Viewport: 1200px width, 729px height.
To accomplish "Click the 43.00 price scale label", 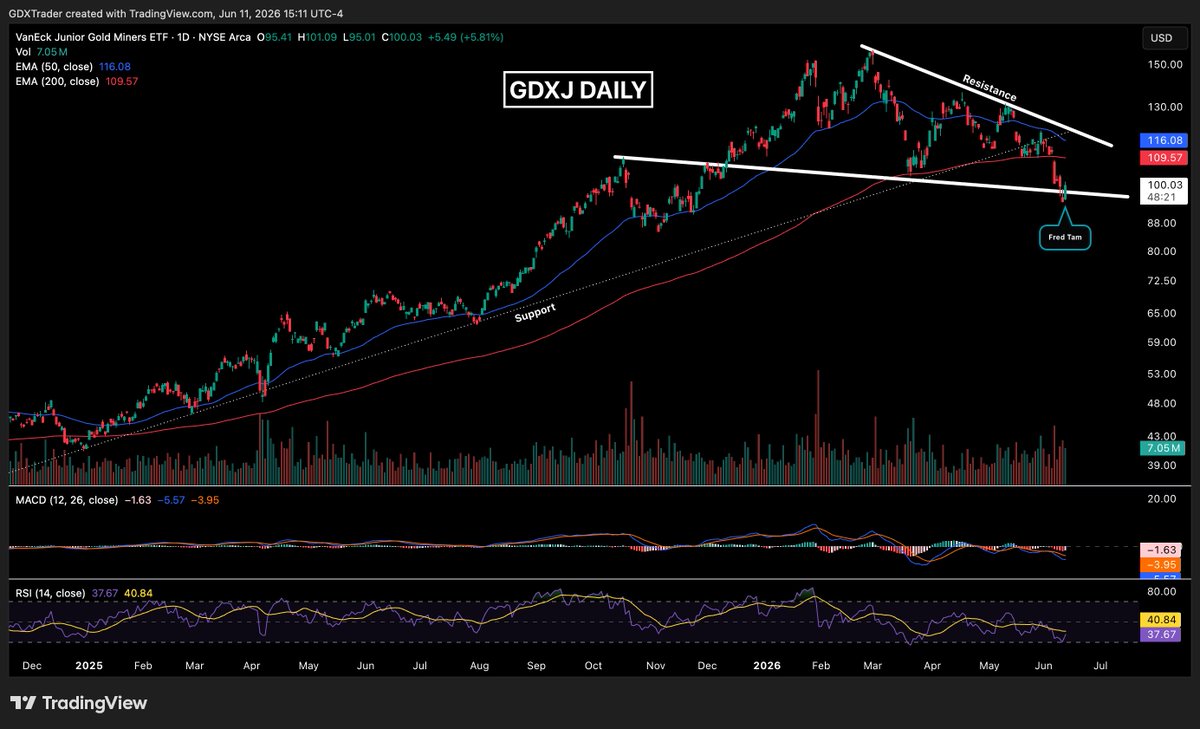I will 1163,436.
